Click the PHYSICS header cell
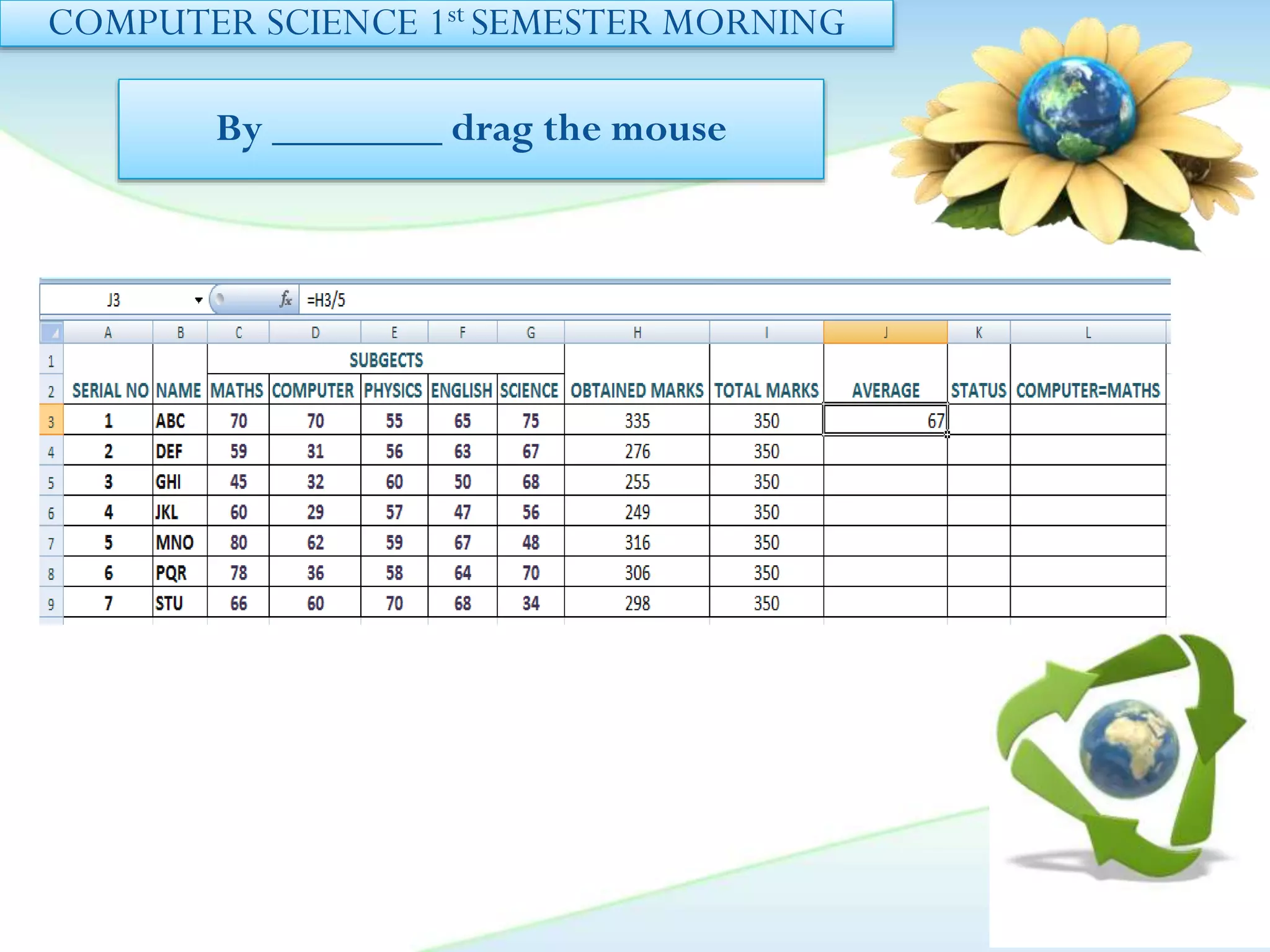This screenshot has height=952, width=1270. pos(394,390)
